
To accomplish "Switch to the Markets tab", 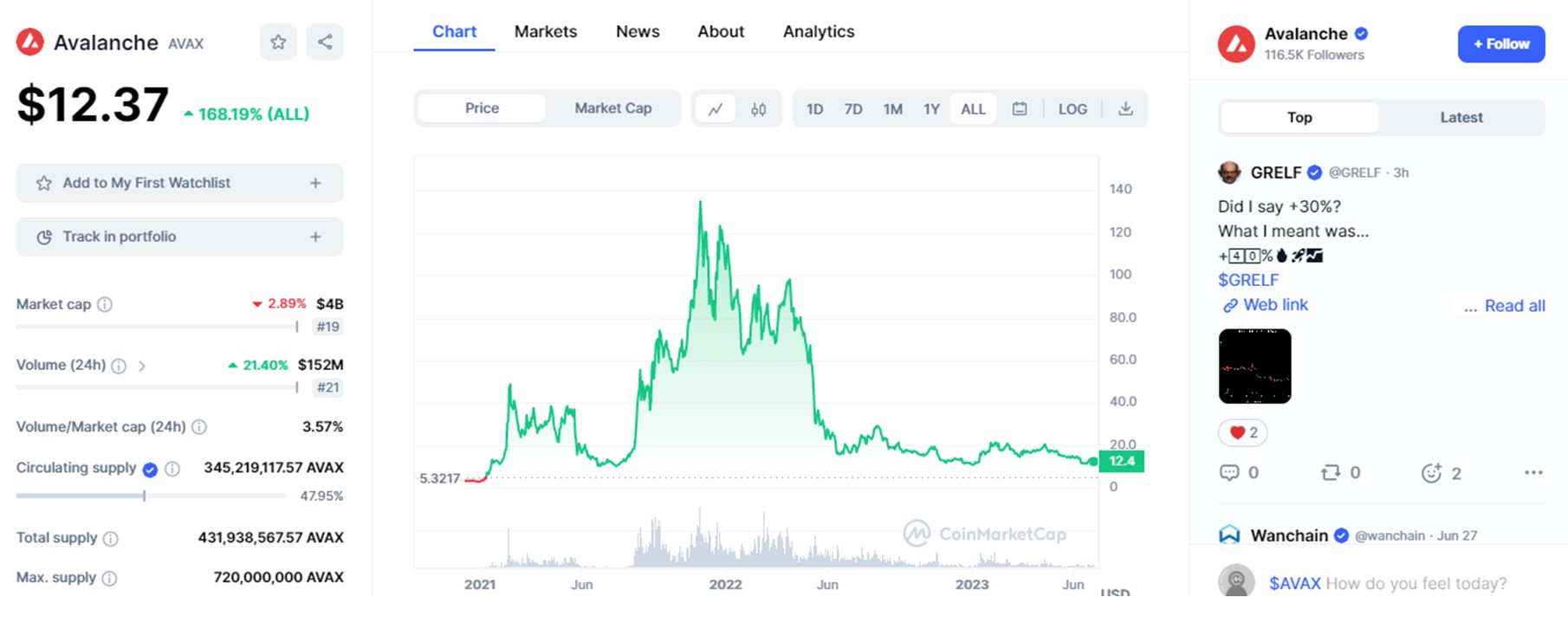I will (545, 31).
